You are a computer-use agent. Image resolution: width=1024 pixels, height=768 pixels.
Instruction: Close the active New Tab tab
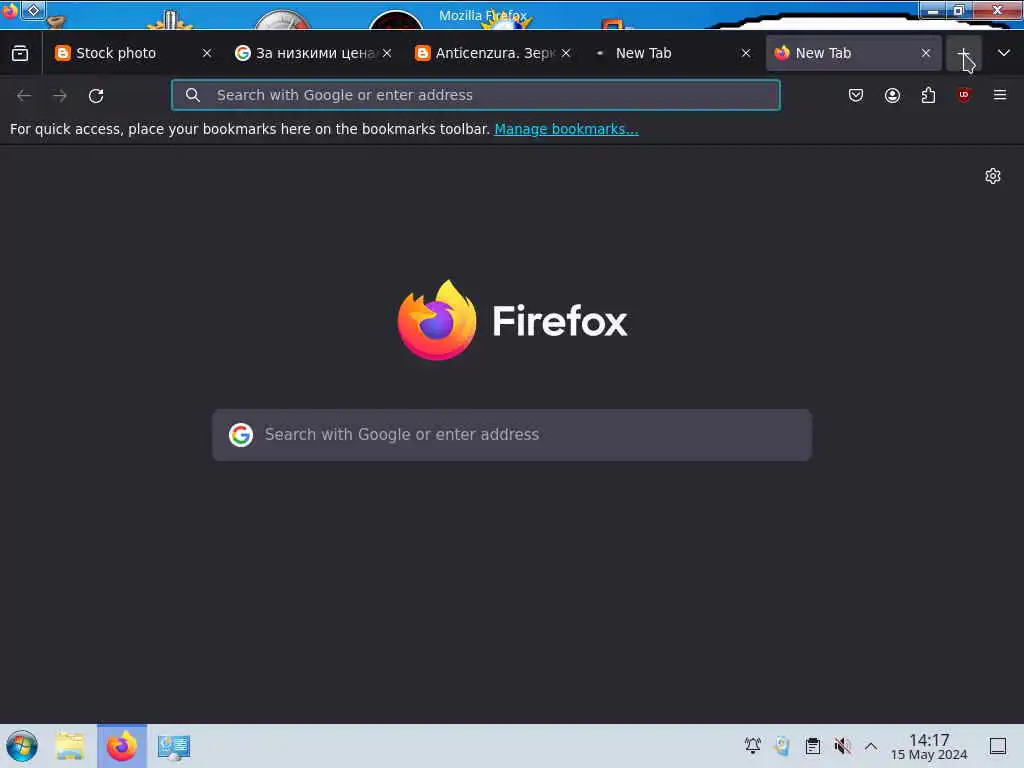click(x=926, y=53)
